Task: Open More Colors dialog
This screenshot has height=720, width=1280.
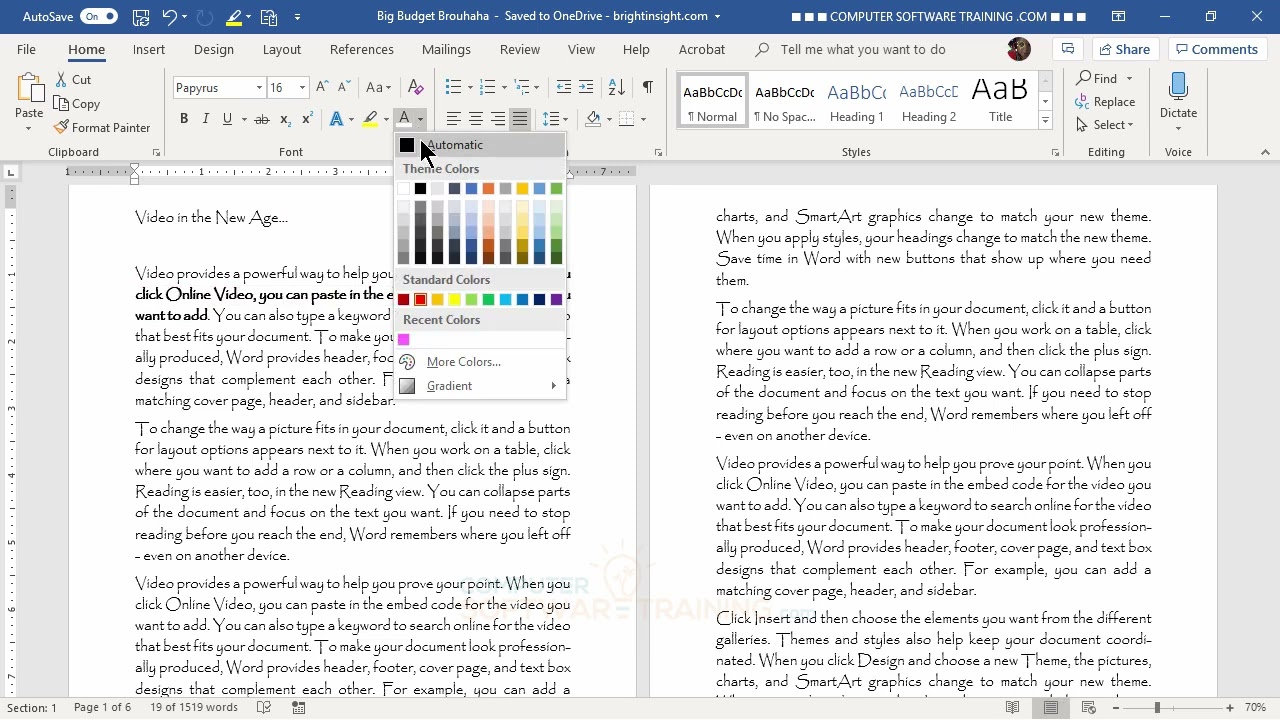Action: 480,362
